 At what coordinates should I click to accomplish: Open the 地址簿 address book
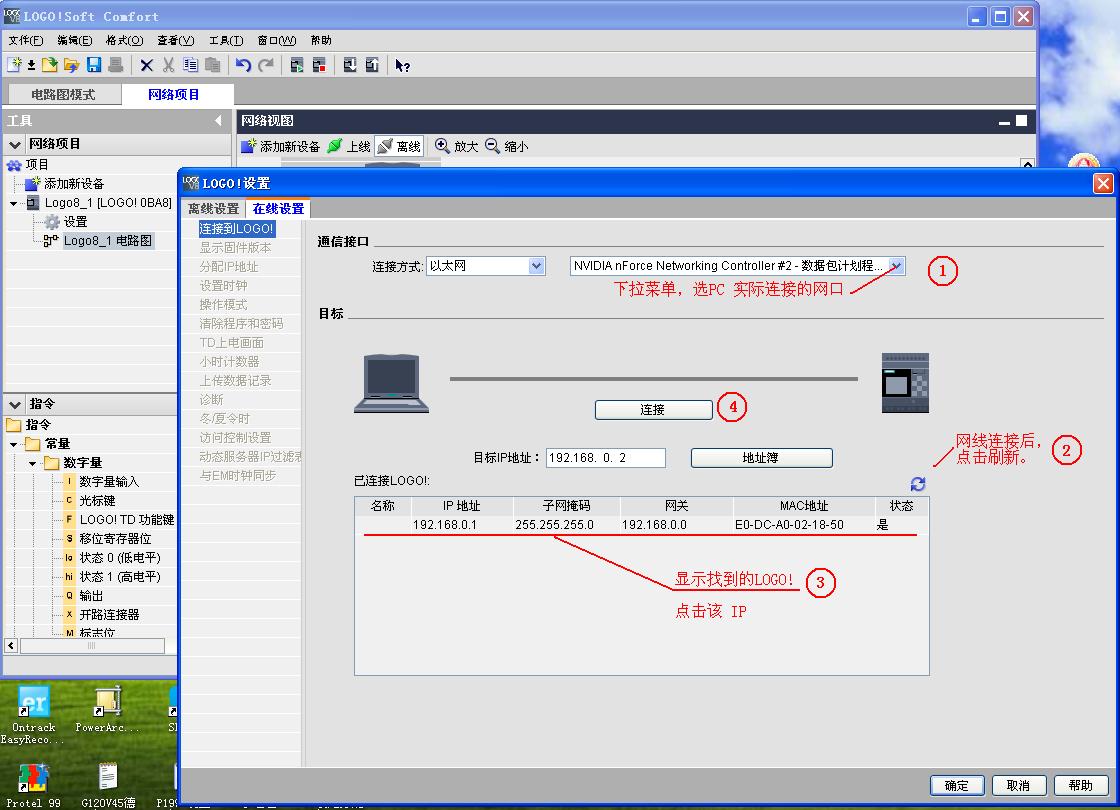pyautogui.click(x=761, y=458)
